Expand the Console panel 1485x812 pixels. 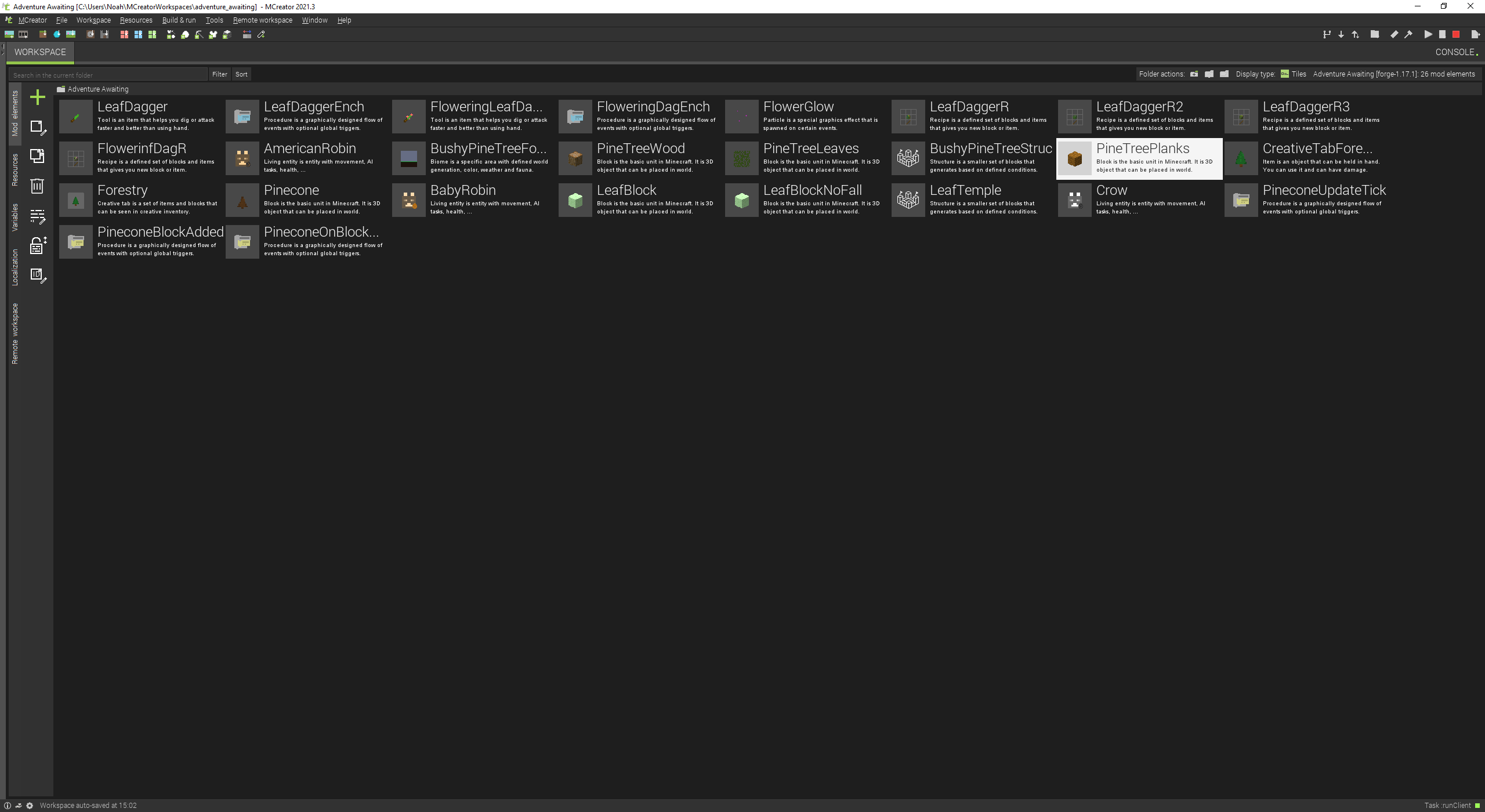coord(1457,52)
